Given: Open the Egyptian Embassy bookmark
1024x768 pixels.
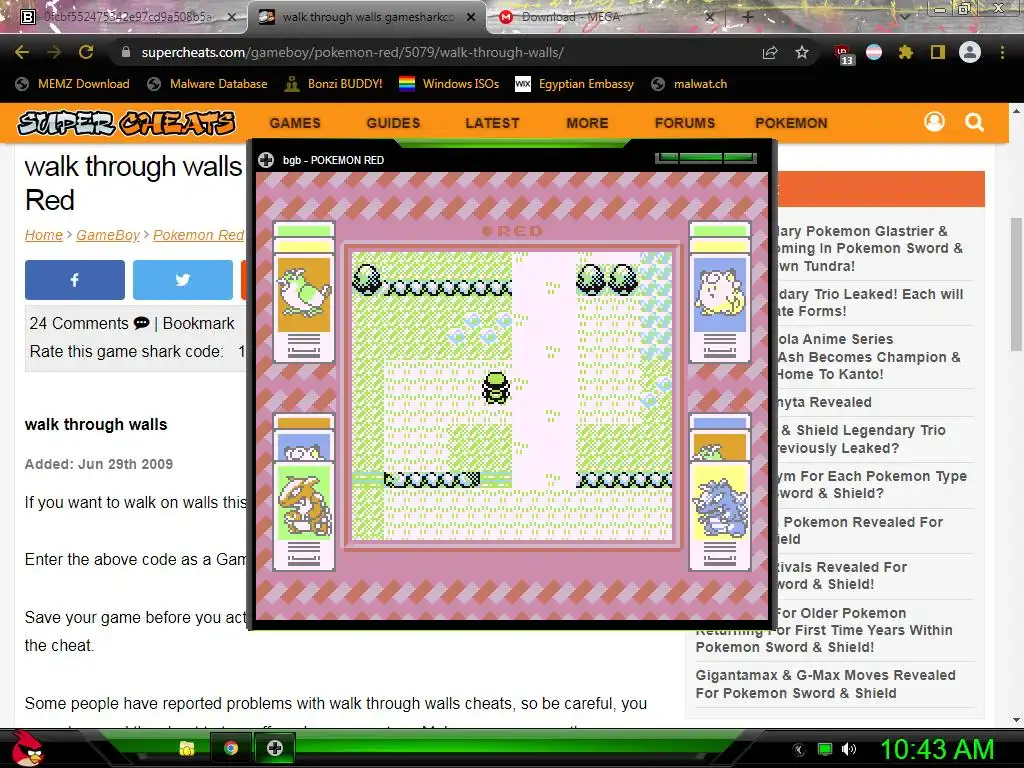Looking at the screenshot, I should pyautogui.click(x=575, y=84).
